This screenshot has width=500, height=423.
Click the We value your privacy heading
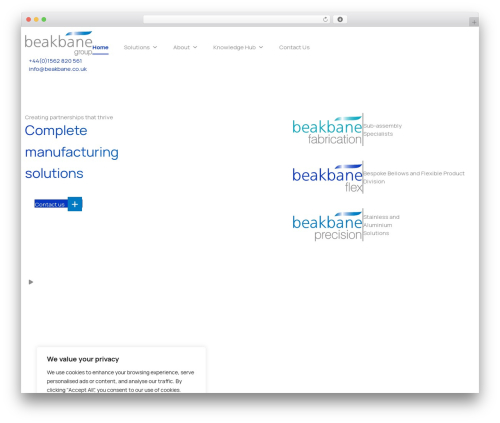83,359
